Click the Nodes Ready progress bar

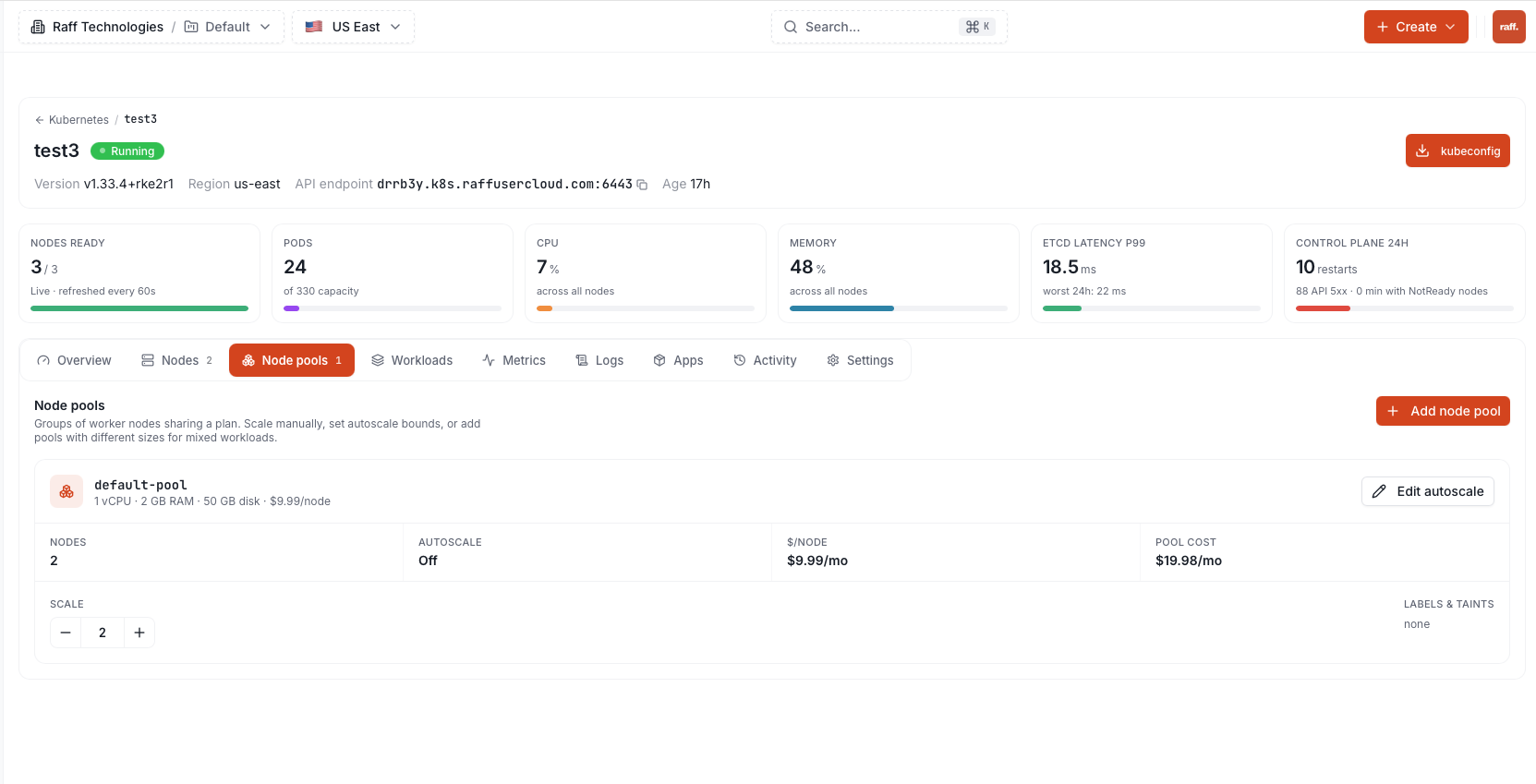pos(139,308)
